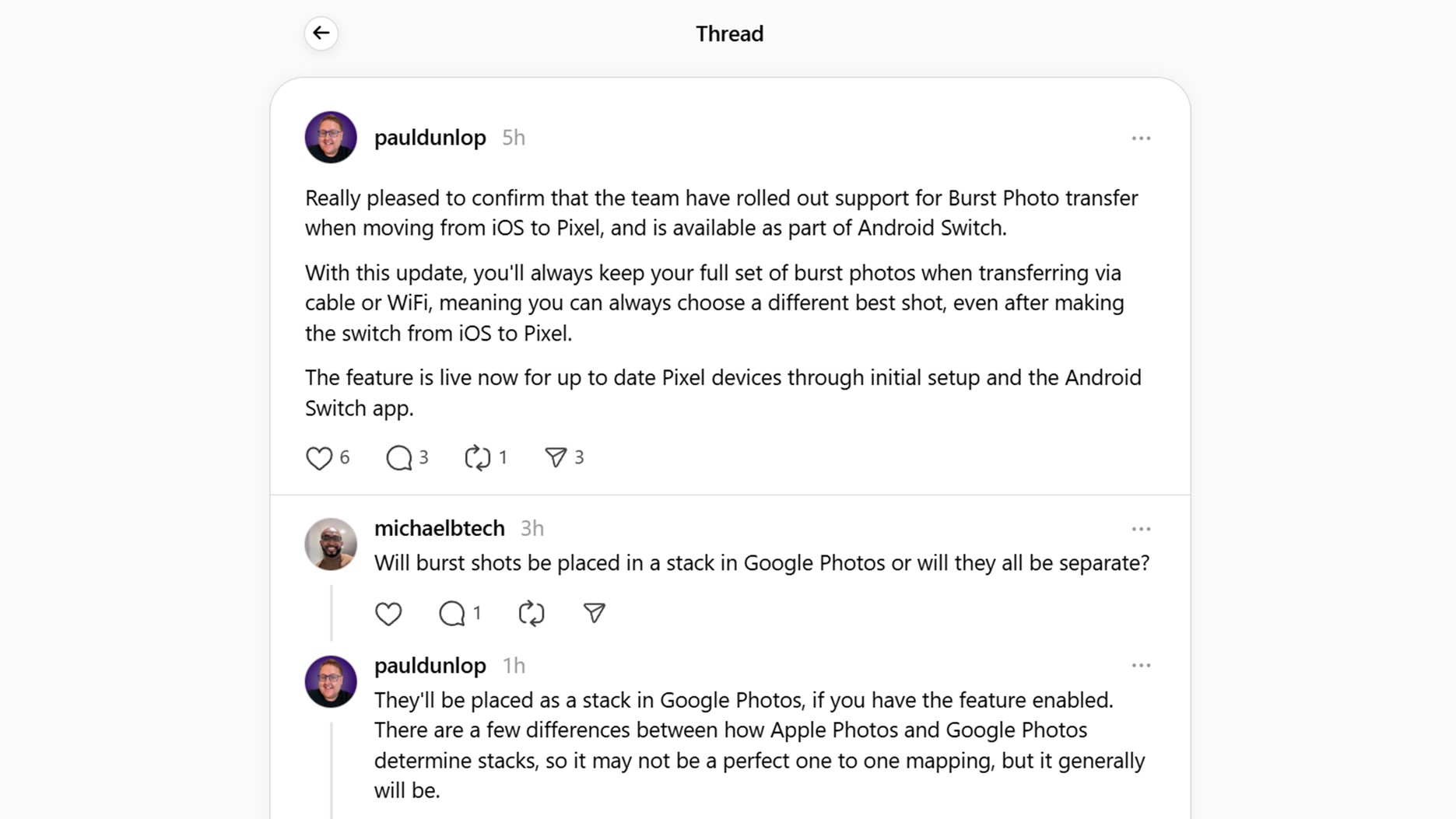Share michaelbtech's reply with send icon
Viewport: 1456px width, 819px height.
(x=595, y=614)
